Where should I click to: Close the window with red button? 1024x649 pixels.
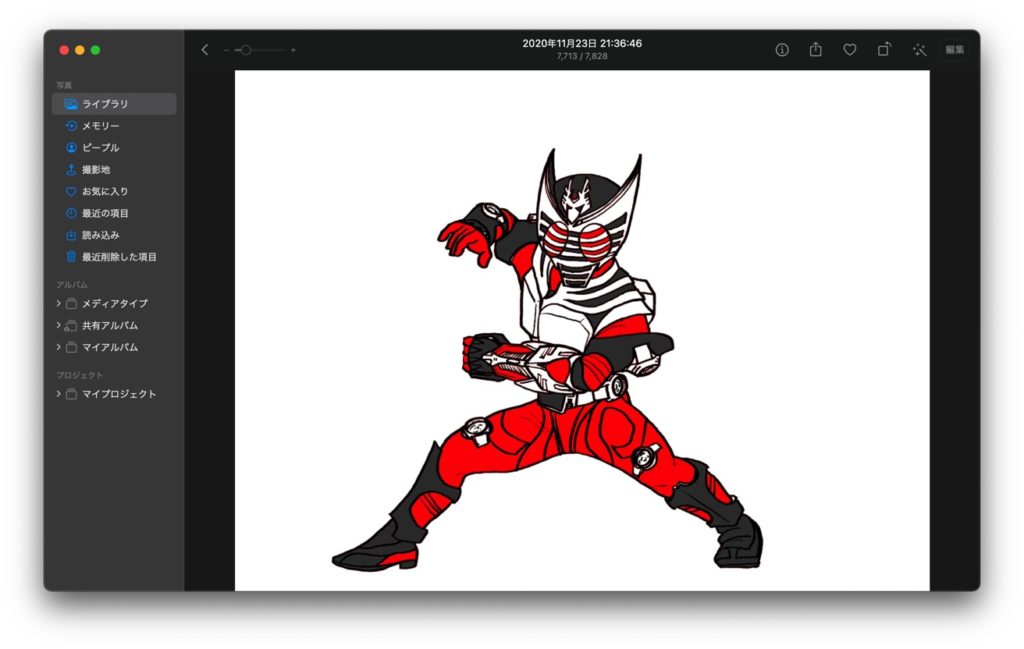pyautogui.click(x=64, y=50)
